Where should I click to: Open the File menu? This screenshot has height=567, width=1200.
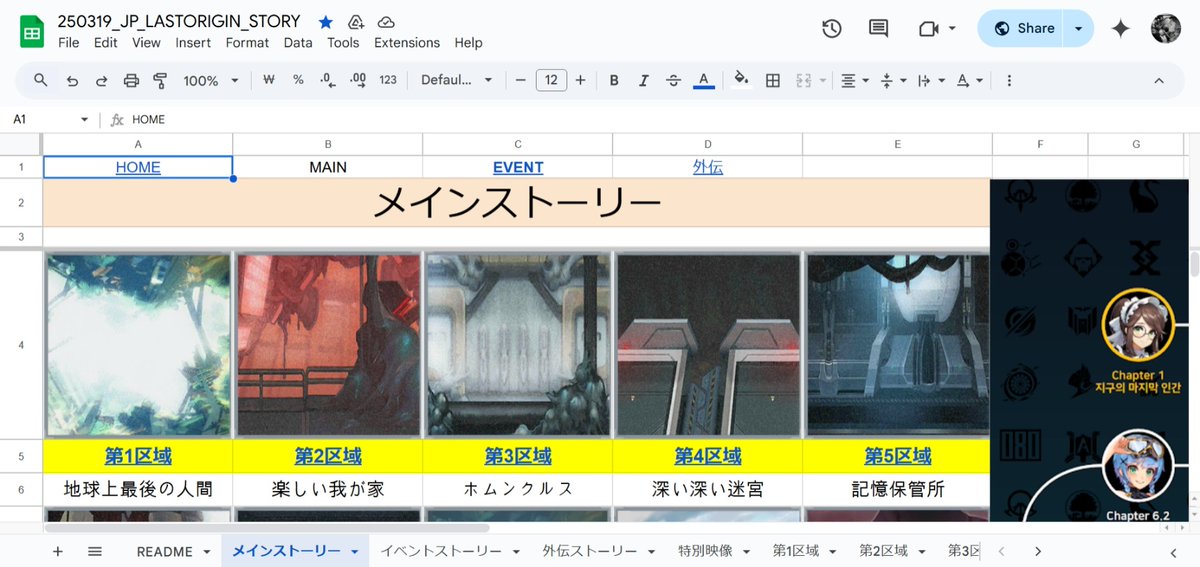coord(69,43)
